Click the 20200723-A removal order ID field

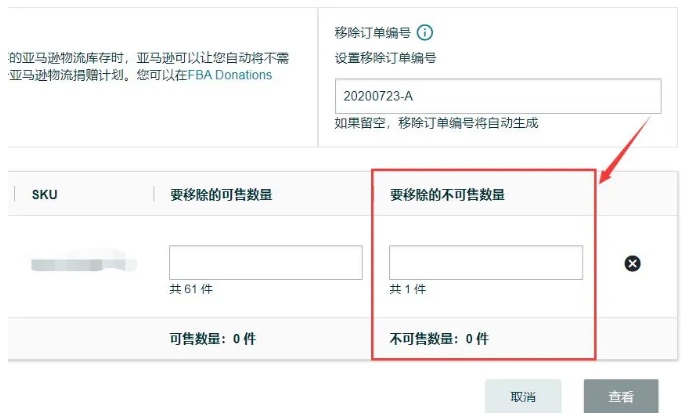coord(498,96)
